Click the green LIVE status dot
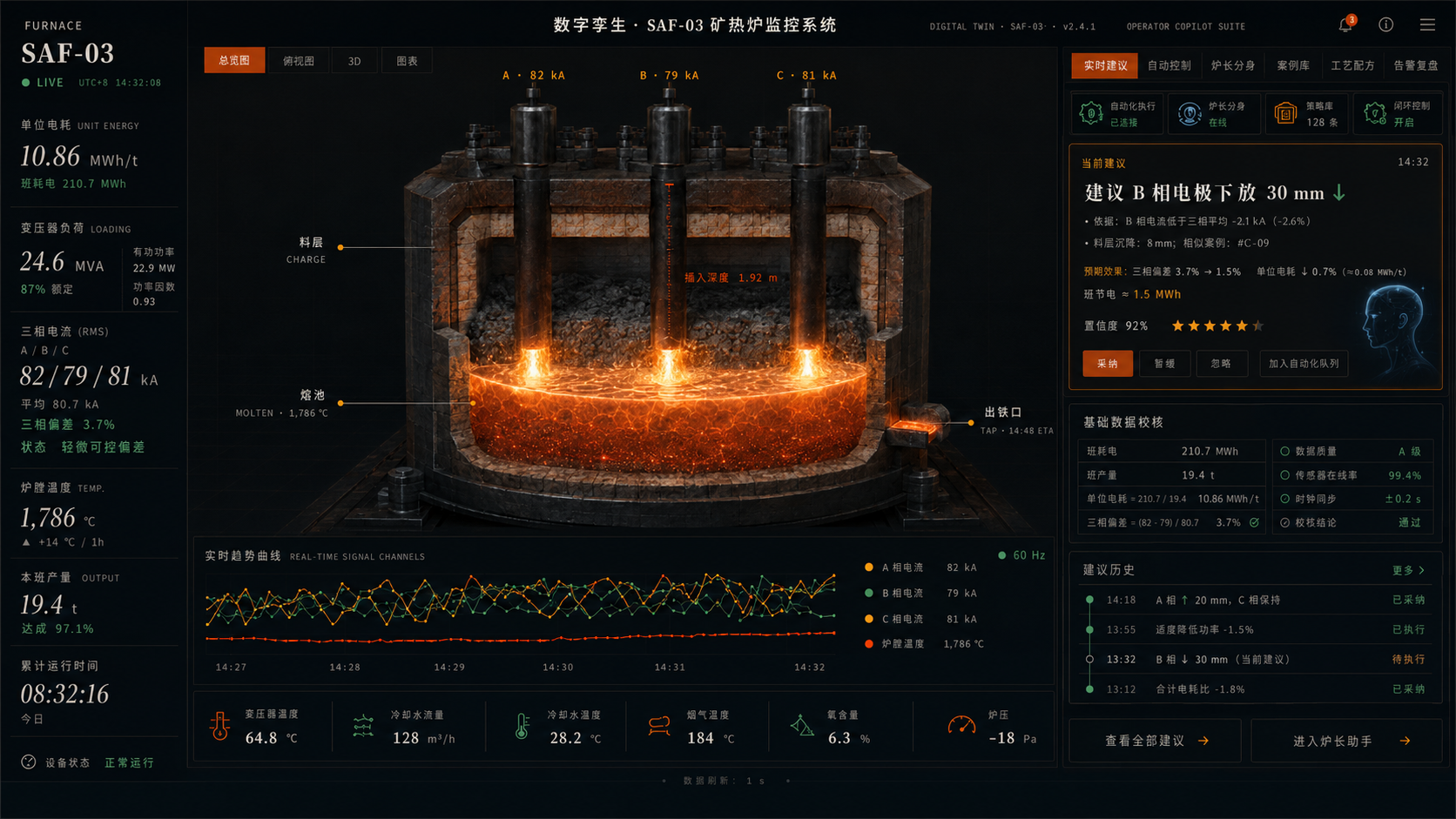This screenshot has width=1456, height=819. 25,83
